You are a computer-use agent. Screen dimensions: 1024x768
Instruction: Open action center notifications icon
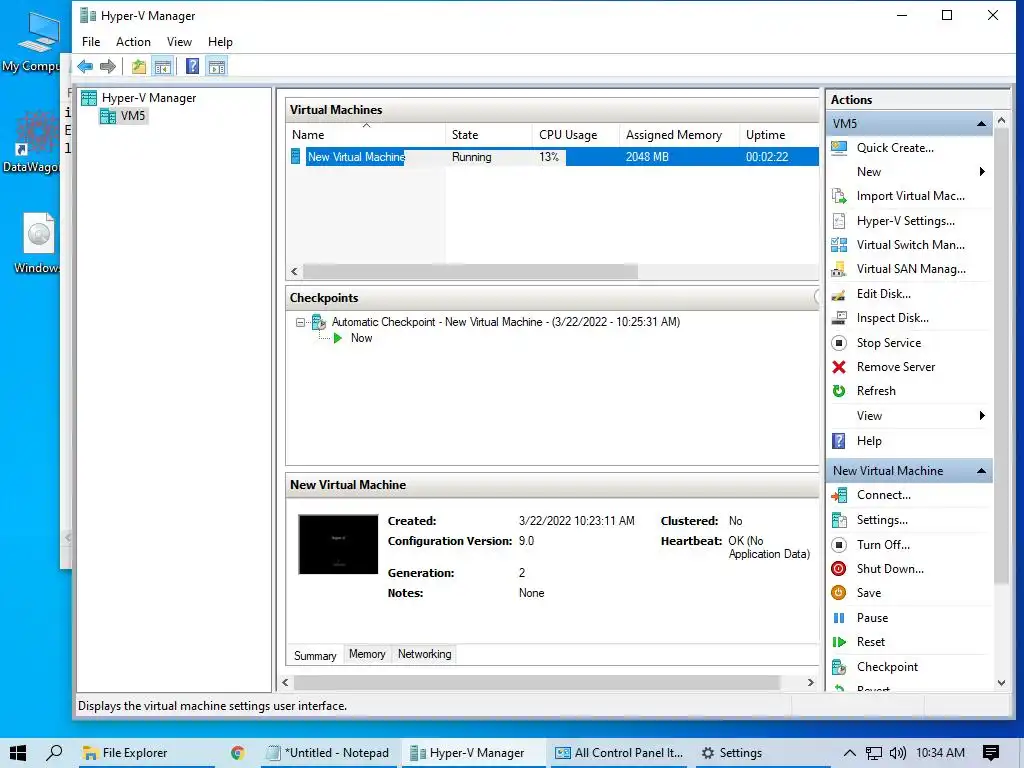point(991,753)
